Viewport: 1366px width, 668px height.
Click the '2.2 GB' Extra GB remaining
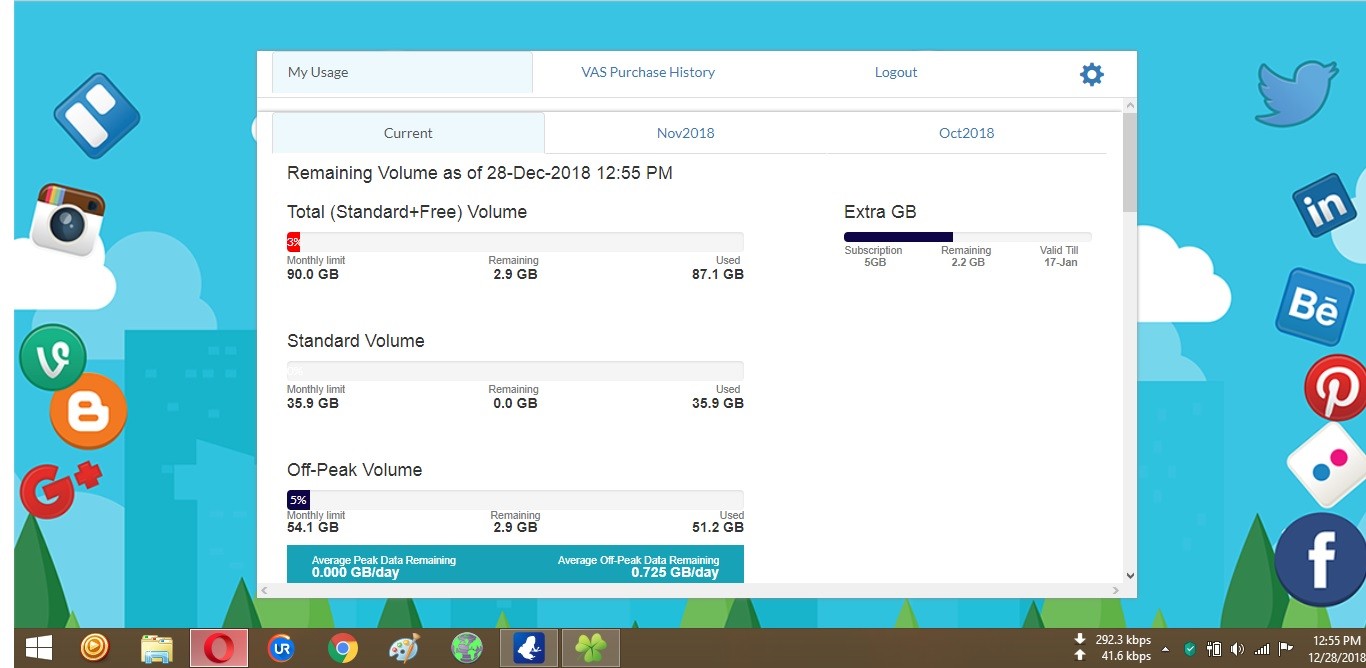[968, 262]
